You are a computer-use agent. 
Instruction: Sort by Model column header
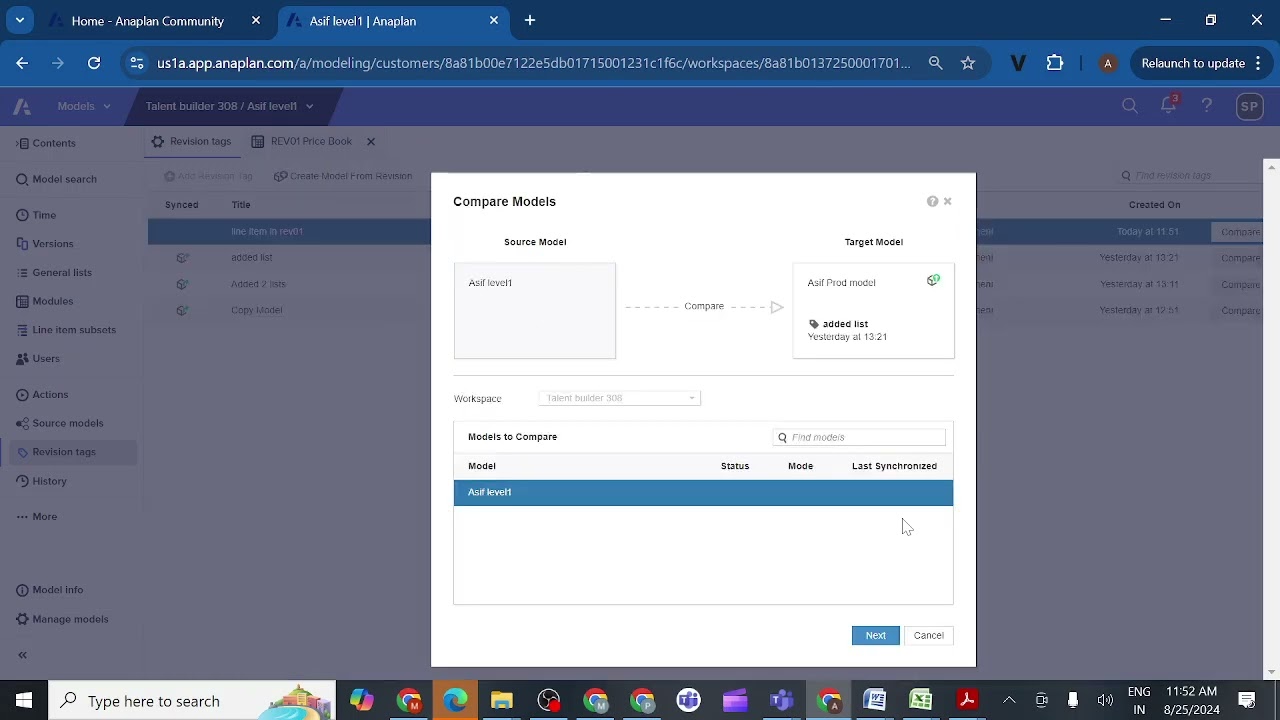(x=482, y=466)
